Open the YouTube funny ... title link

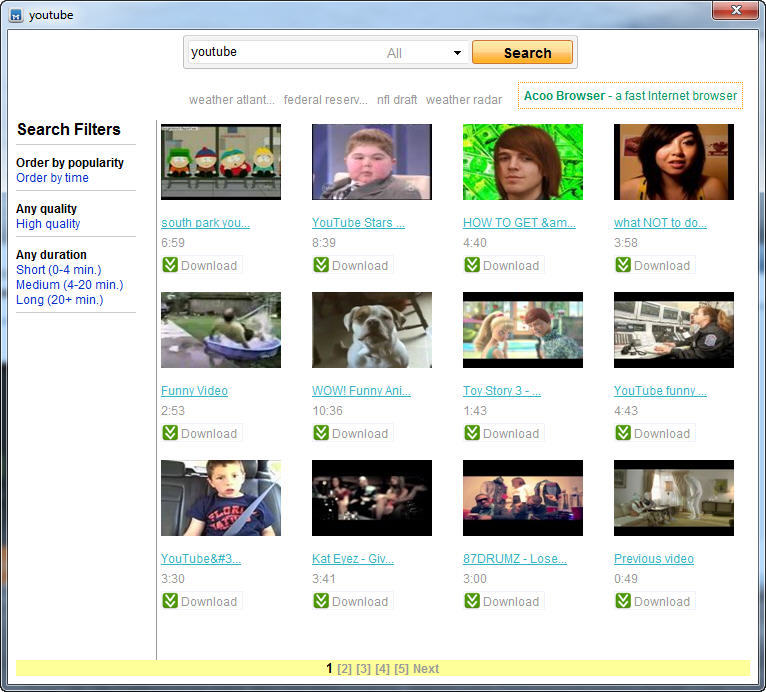tap(660, 391)
